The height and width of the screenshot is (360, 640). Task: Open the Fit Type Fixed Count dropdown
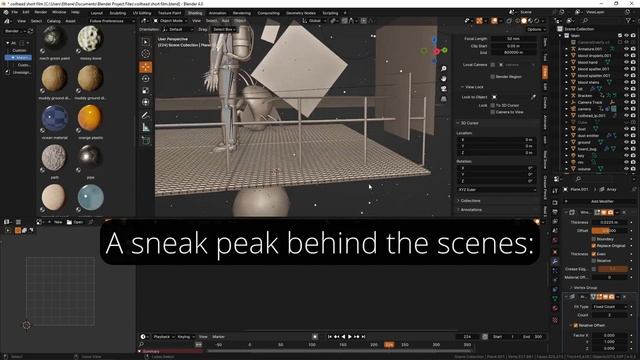609,307
